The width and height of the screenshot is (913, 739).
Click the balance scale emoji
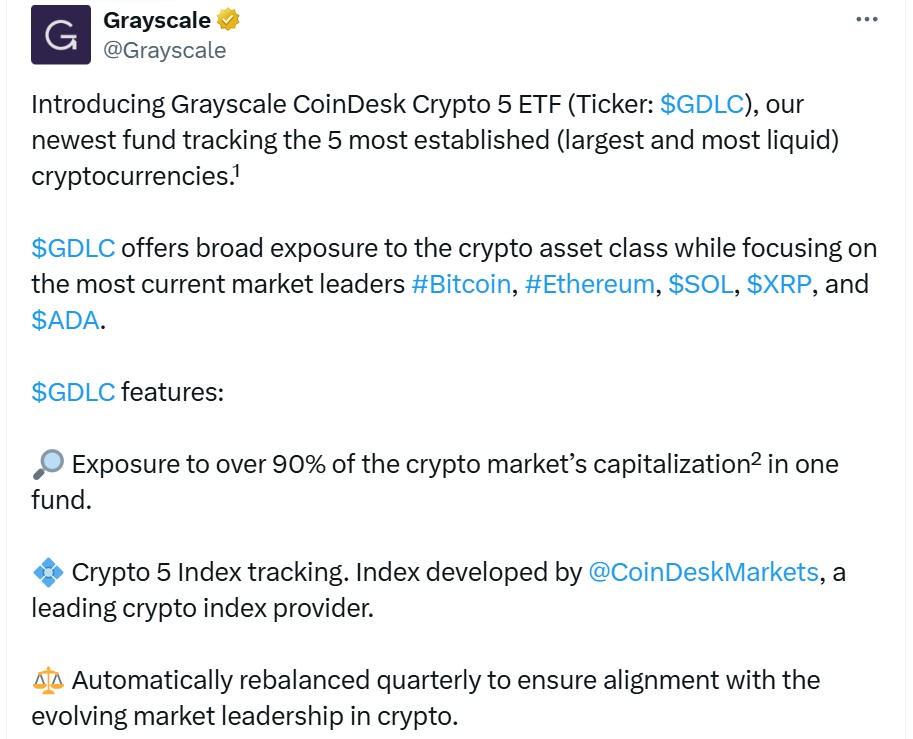click(48, 680)
